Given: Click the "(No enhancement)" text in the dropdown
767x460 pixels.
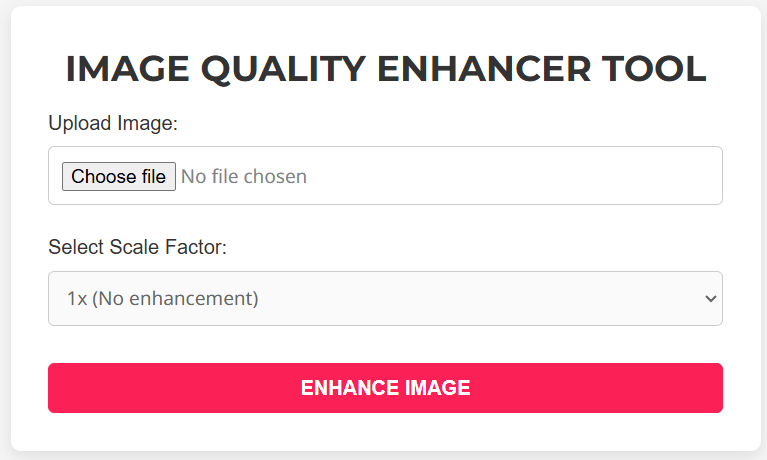Looking at the screenshot, I should click(175, 298).
